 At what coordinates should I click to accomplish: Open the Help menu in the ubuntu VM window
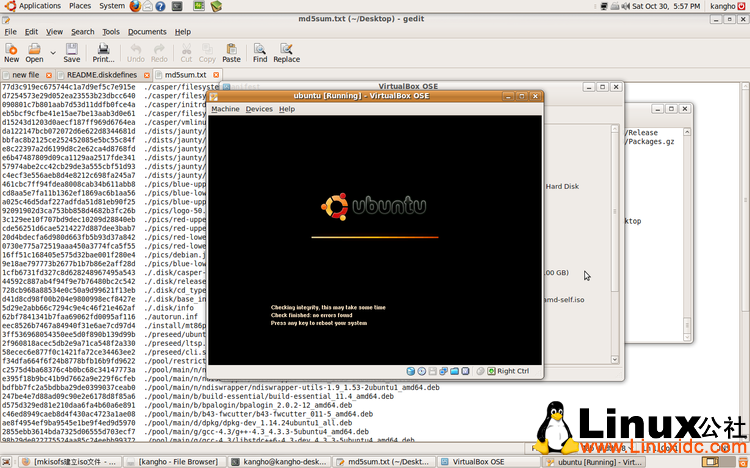(x=287, y=109)
